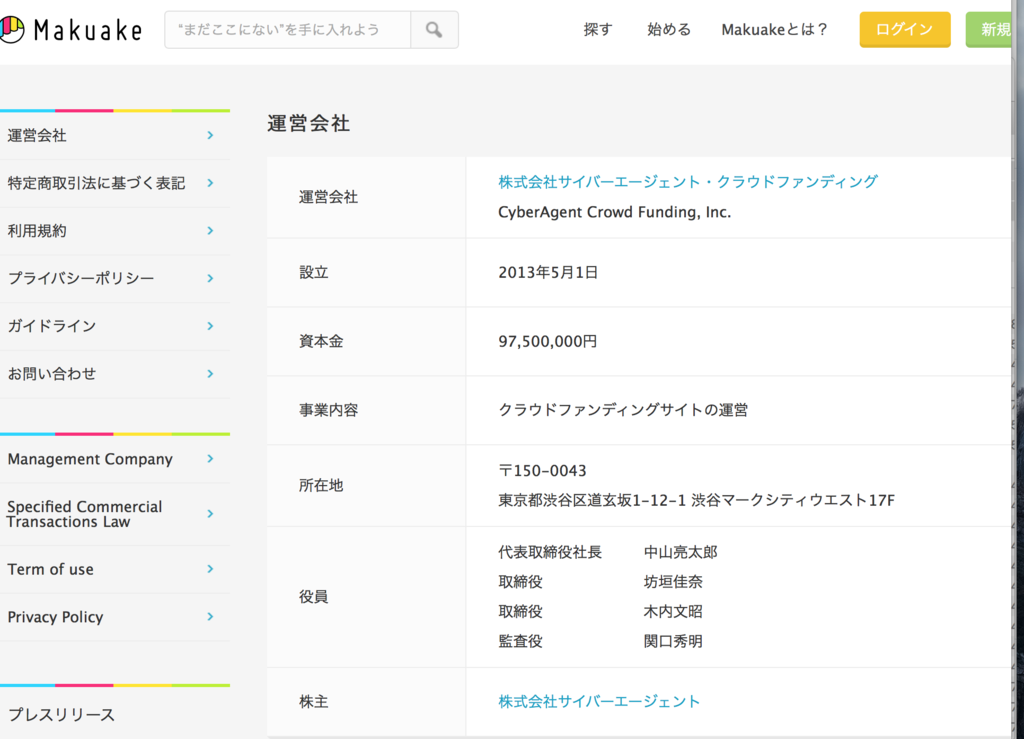The height and width of the screenshot is (739, 1024).
Task: Click director name 坊垣佳奈
Action: click(673, 582)
